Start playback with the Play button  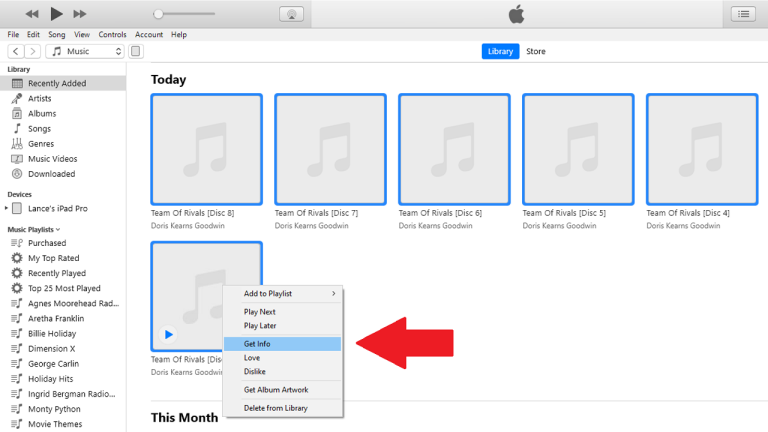pos(56,14)
